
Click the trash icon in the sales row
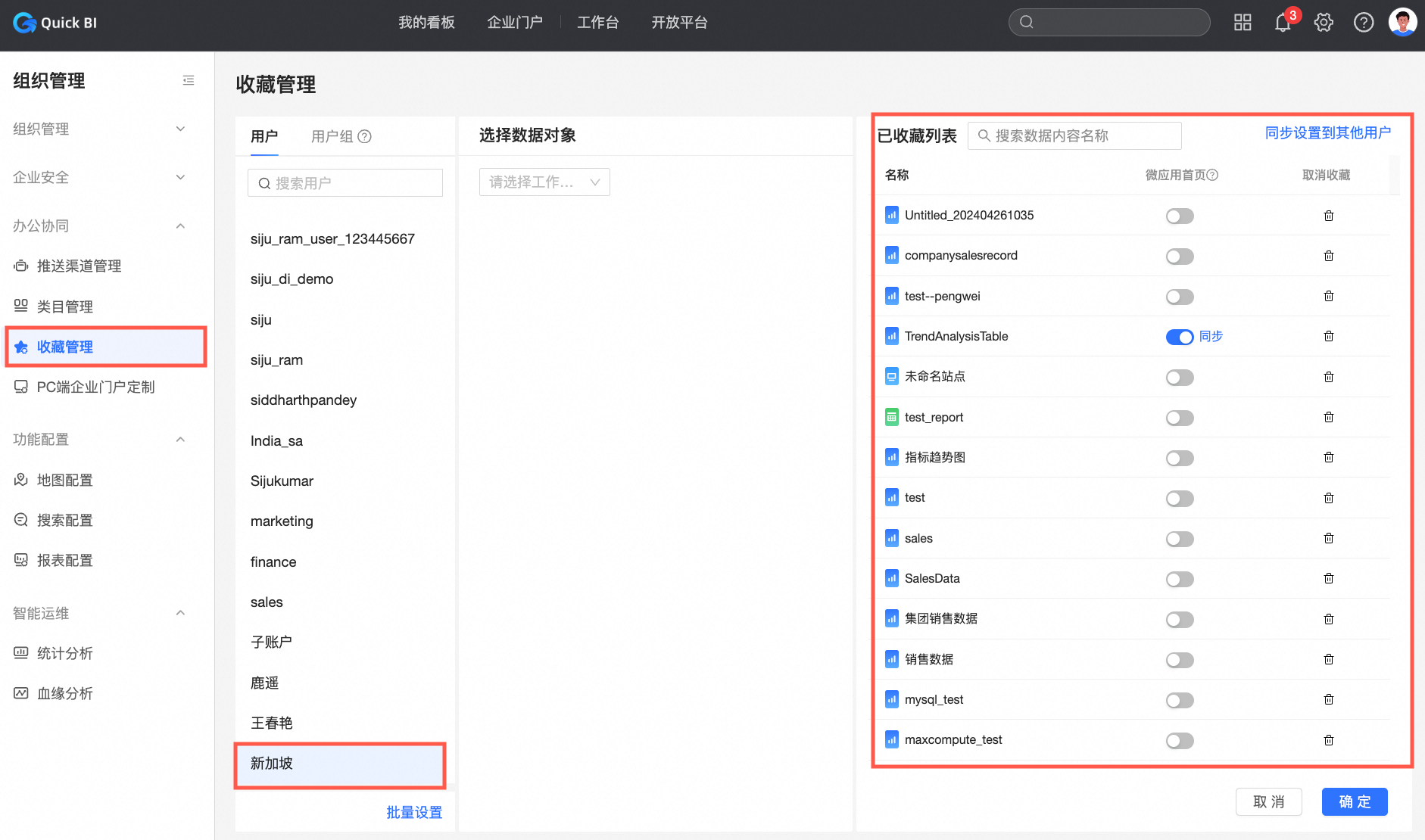coord(1329,538)
